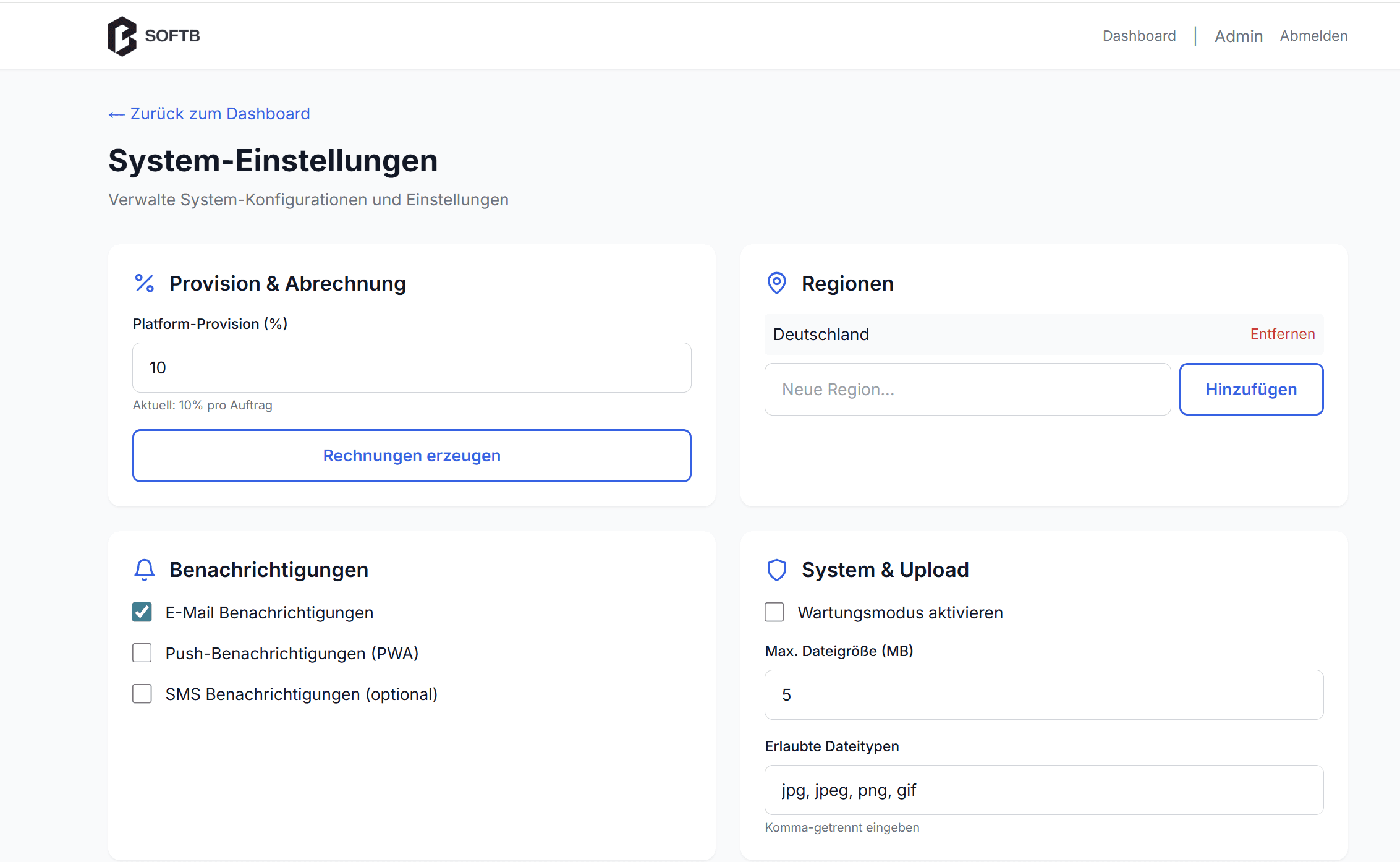Click the shield icon beside System & Upload

tap(776, 570)
